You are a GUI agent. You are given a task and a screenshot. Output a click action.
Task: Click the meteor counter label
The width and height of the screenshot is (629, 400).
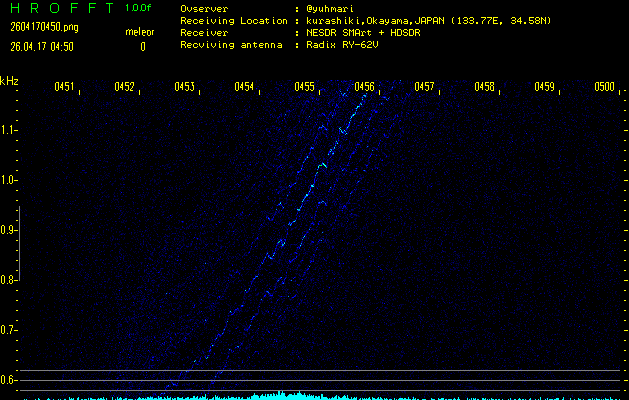pyautogui.click(x=140, y=33)
